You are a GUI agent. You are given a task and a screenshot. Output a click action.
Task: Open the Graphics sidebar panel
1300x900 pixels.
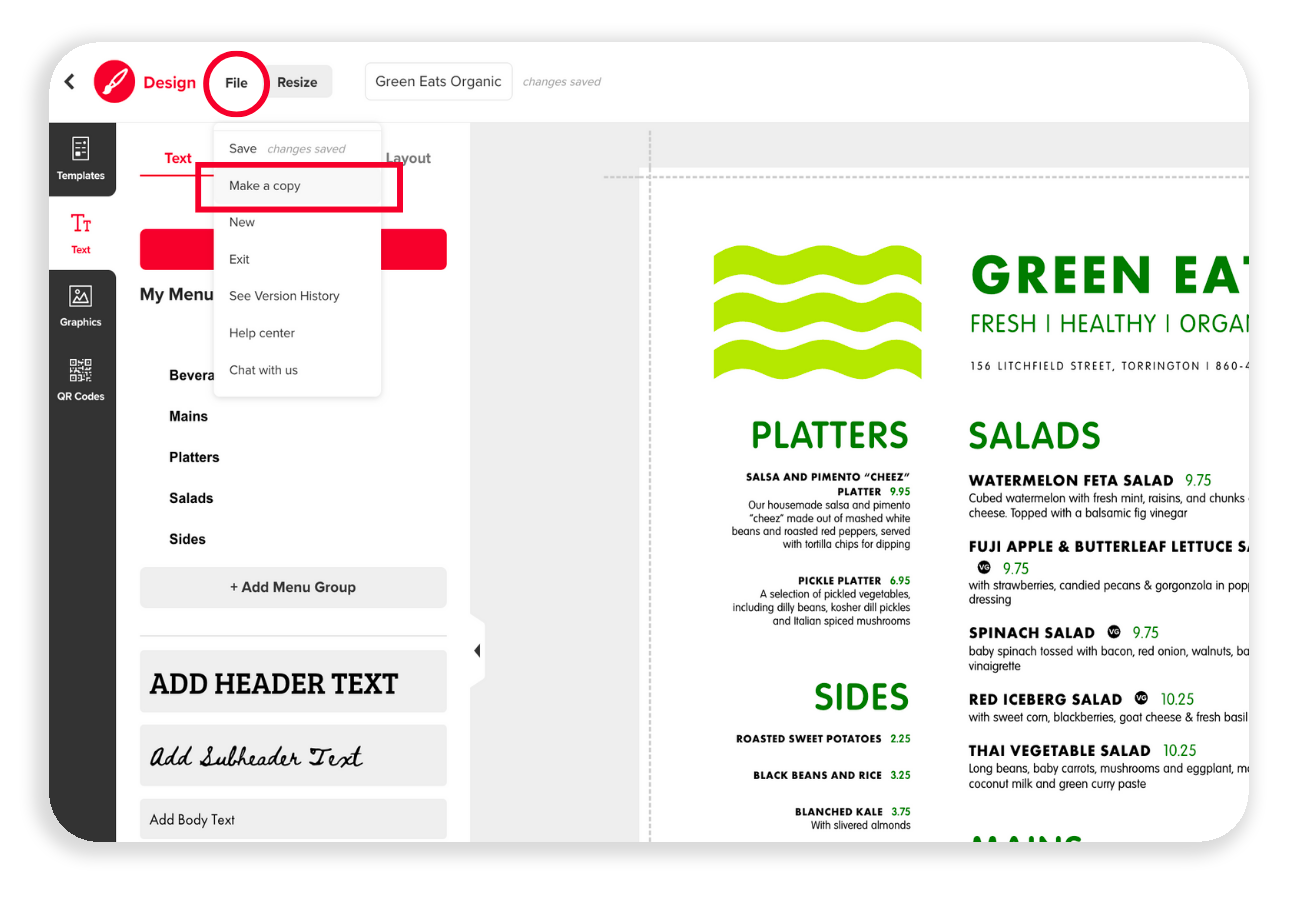click(x=81, y=306)
